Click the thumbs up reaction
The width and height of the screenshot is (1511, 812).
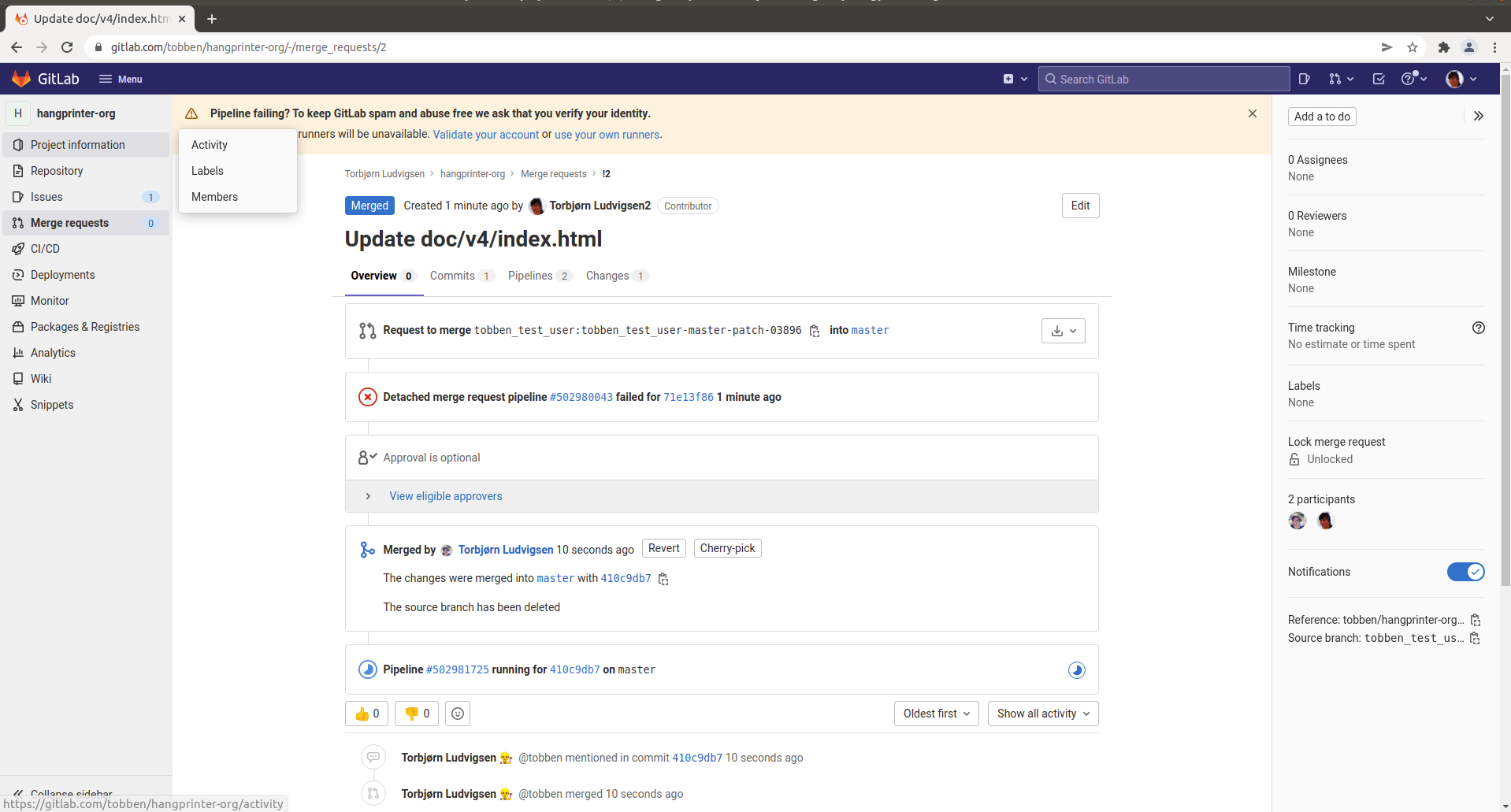pos(367,714)
